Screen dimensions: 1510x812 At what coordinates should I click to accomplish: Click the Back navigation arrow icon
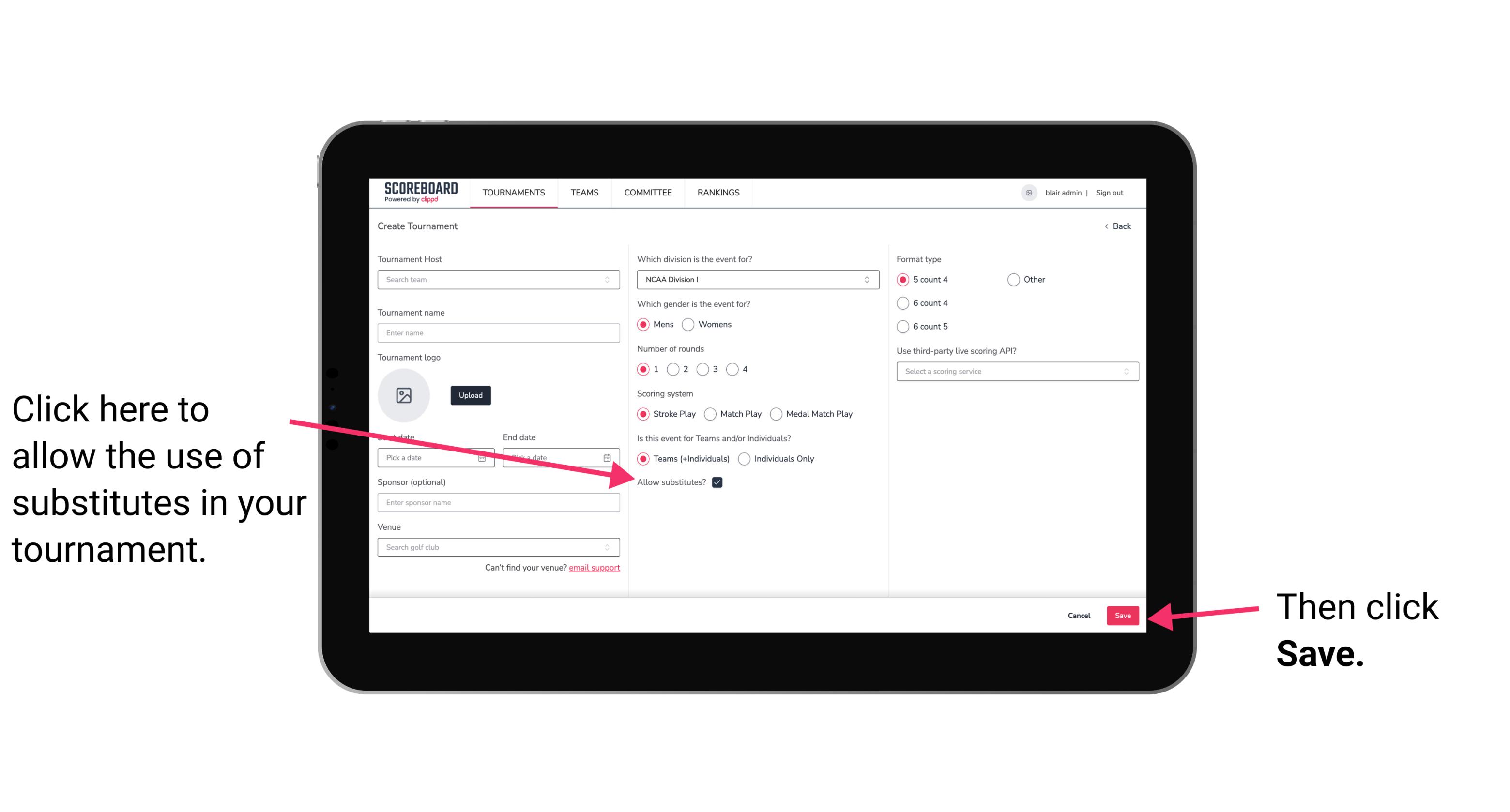1107,225
